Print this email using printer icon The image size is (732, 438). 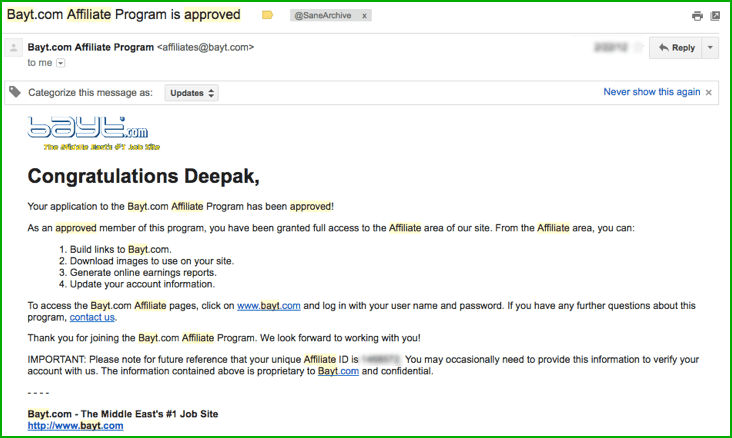click(697, 16)
